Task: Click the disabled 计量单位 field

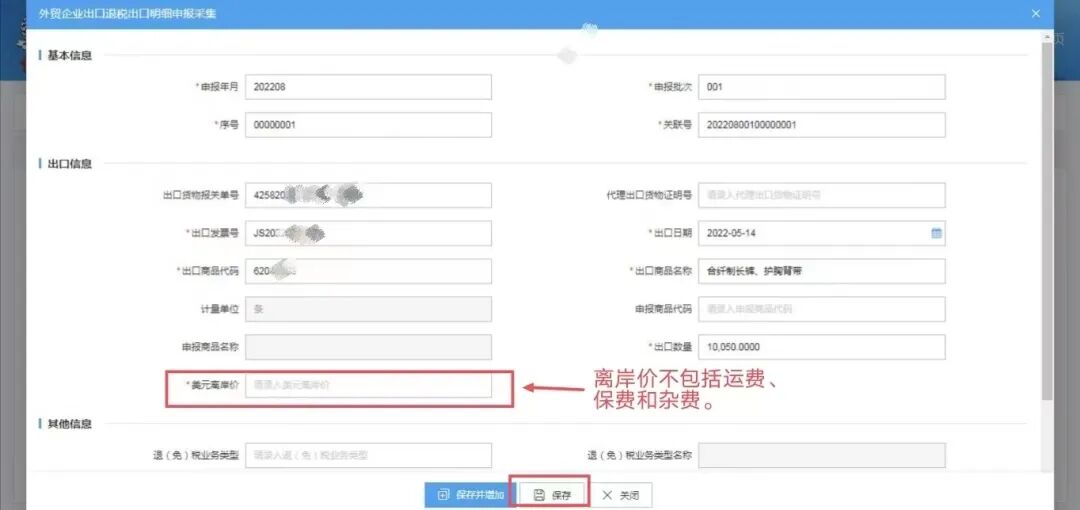Action: click(368, 309)
